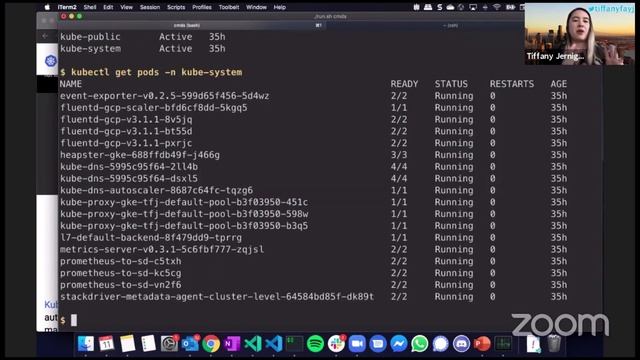640x360 pixels.
Task: Click the stackdriver-metadata-agent-cluster-level pod name
Action: pos(217,297)
